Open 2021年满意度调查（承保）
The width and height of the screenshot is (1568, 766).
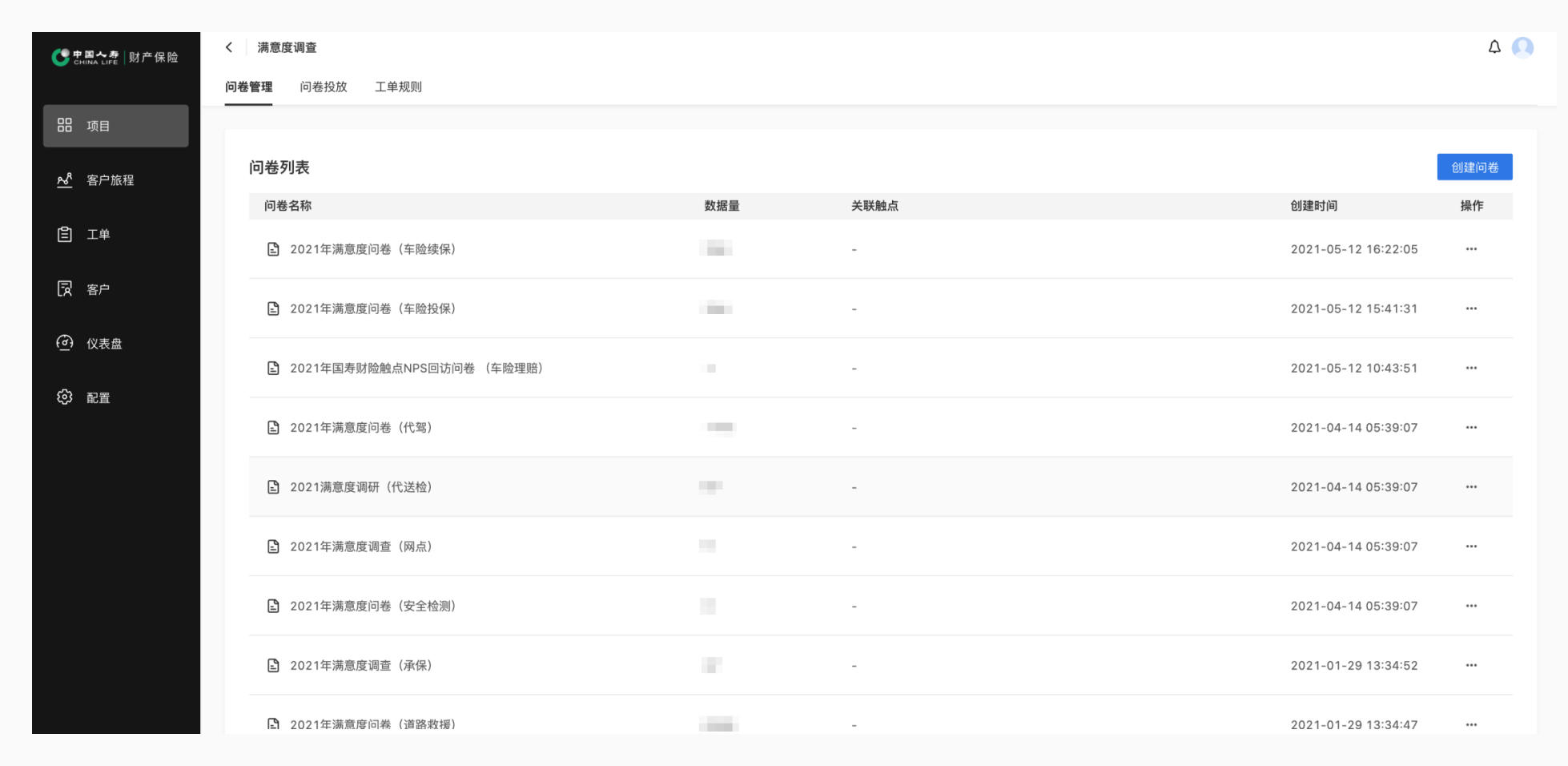[x=361, y=665]
